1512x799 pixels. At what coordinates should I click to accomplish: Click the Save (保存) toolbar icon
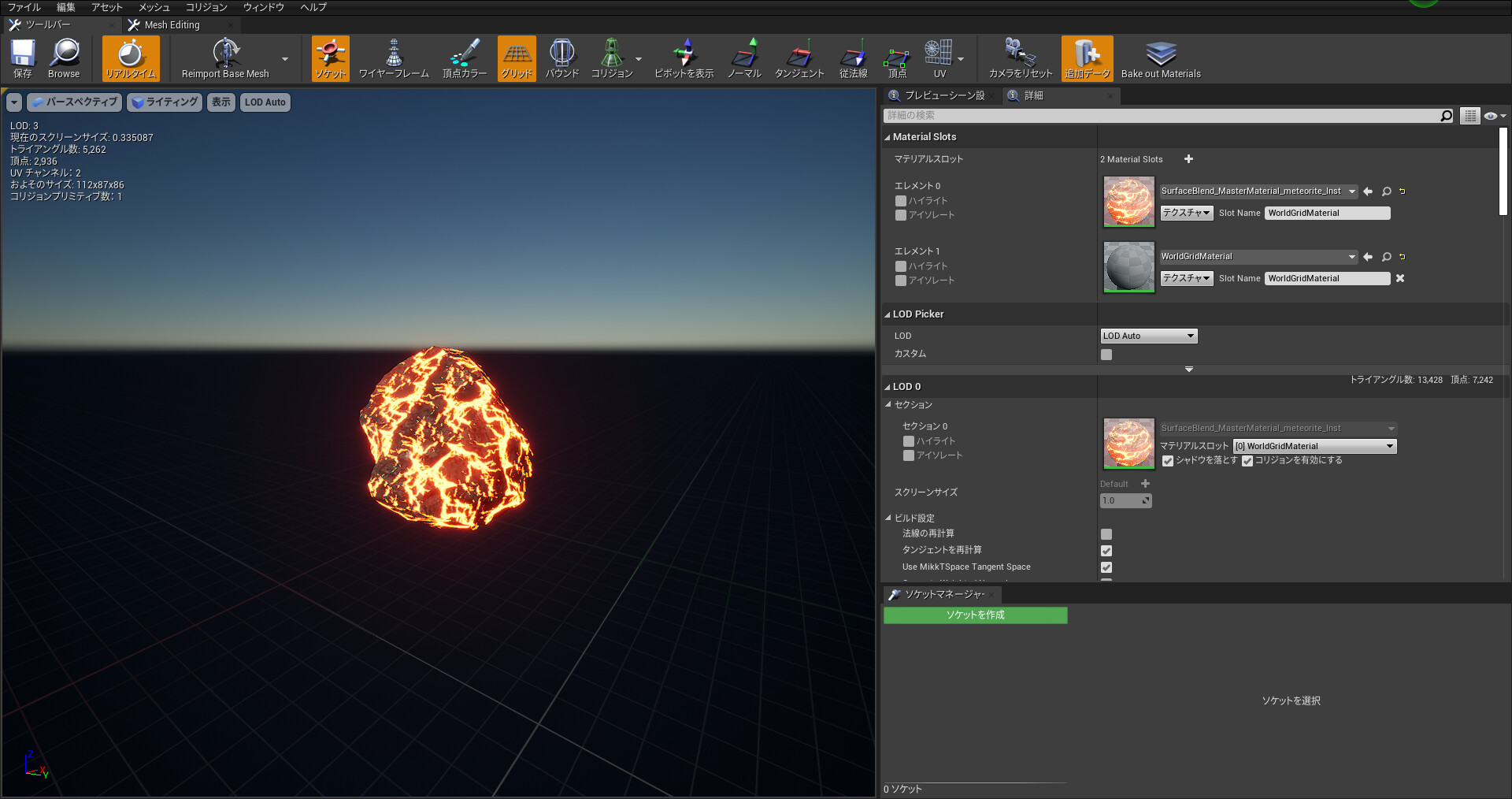[23, 58]
